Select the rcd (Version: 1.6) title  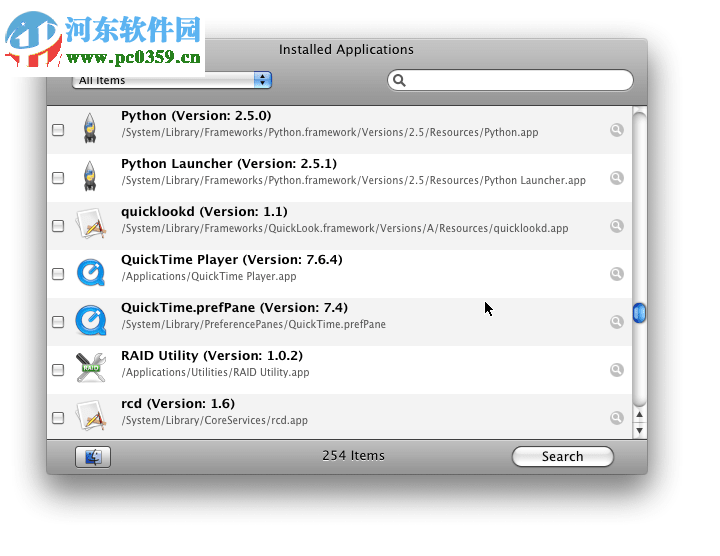178,404
